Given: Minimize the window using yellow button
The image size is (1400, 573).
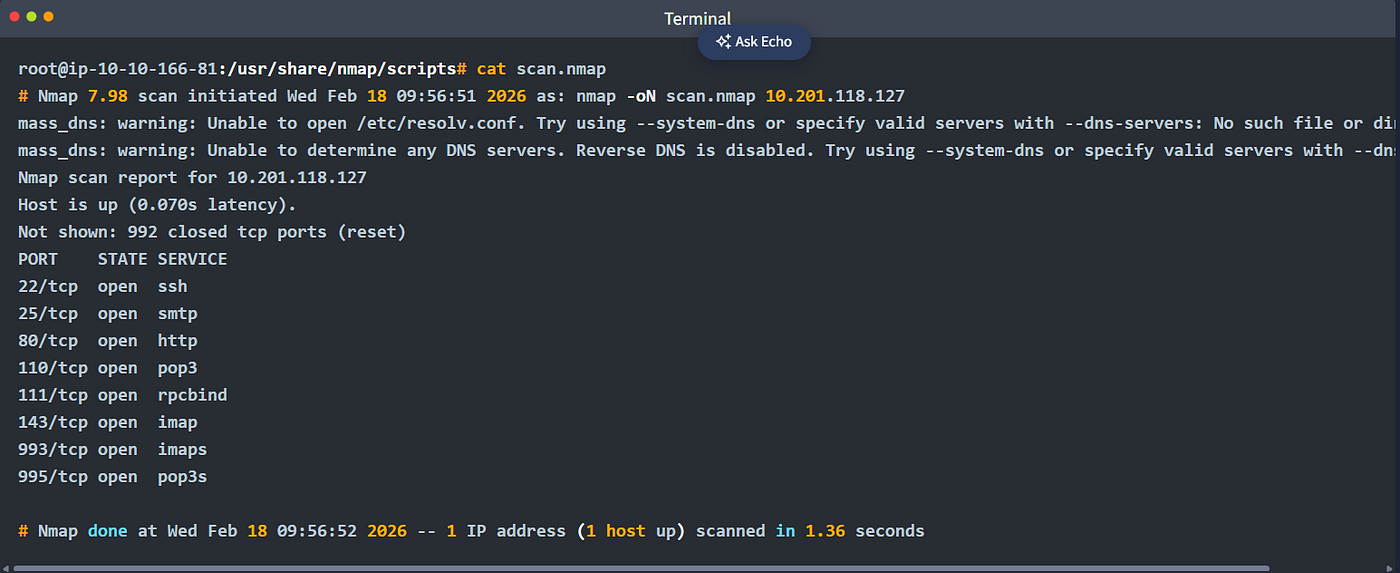Looking at the screenshot, I should click(48, 17).
